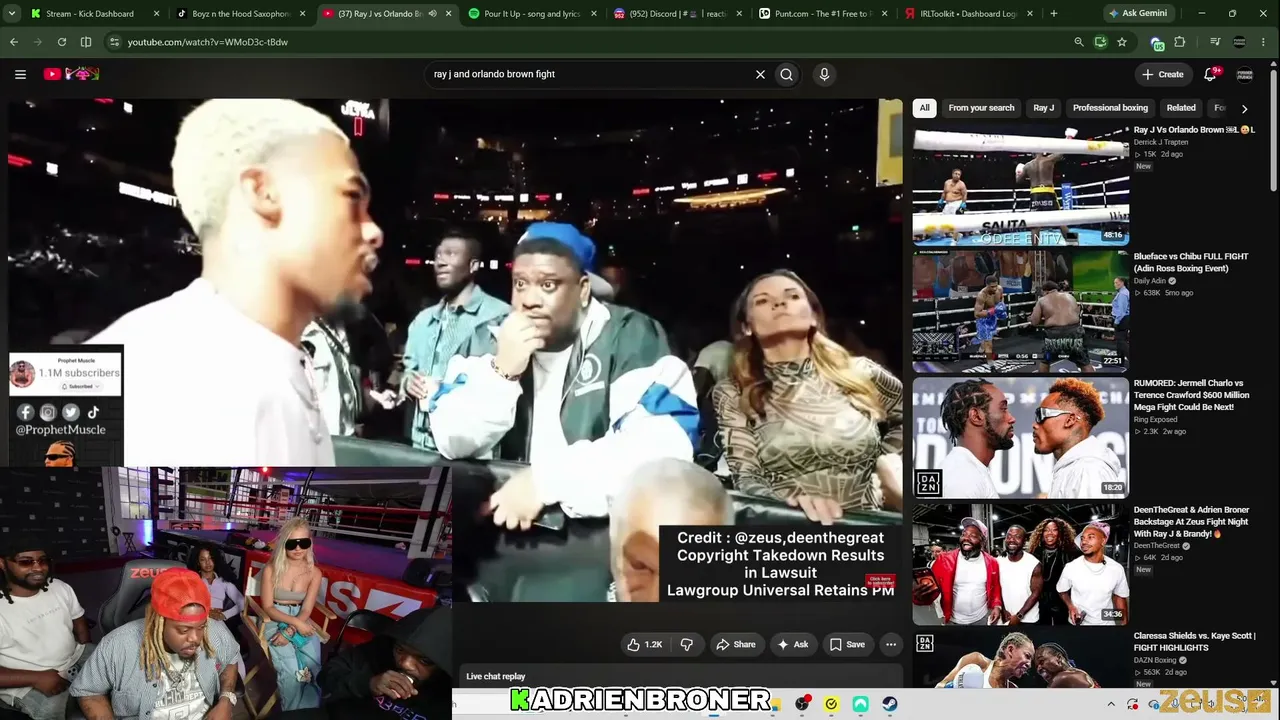Dislike the video with thumbs down
The width and height of the screenshot is (1280, 720).
687,645
